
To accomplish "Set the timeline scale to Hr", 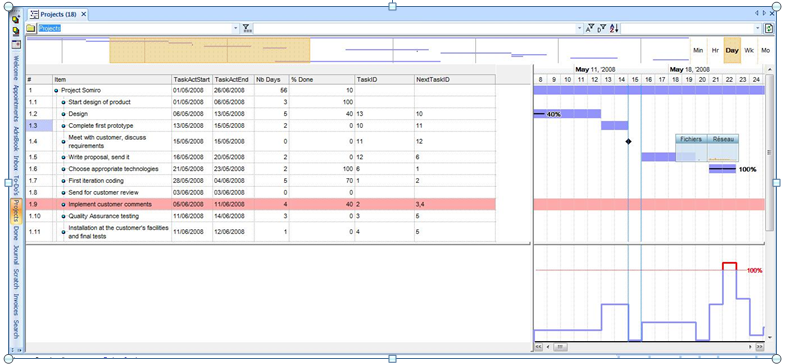I will (x=715, y=51).
